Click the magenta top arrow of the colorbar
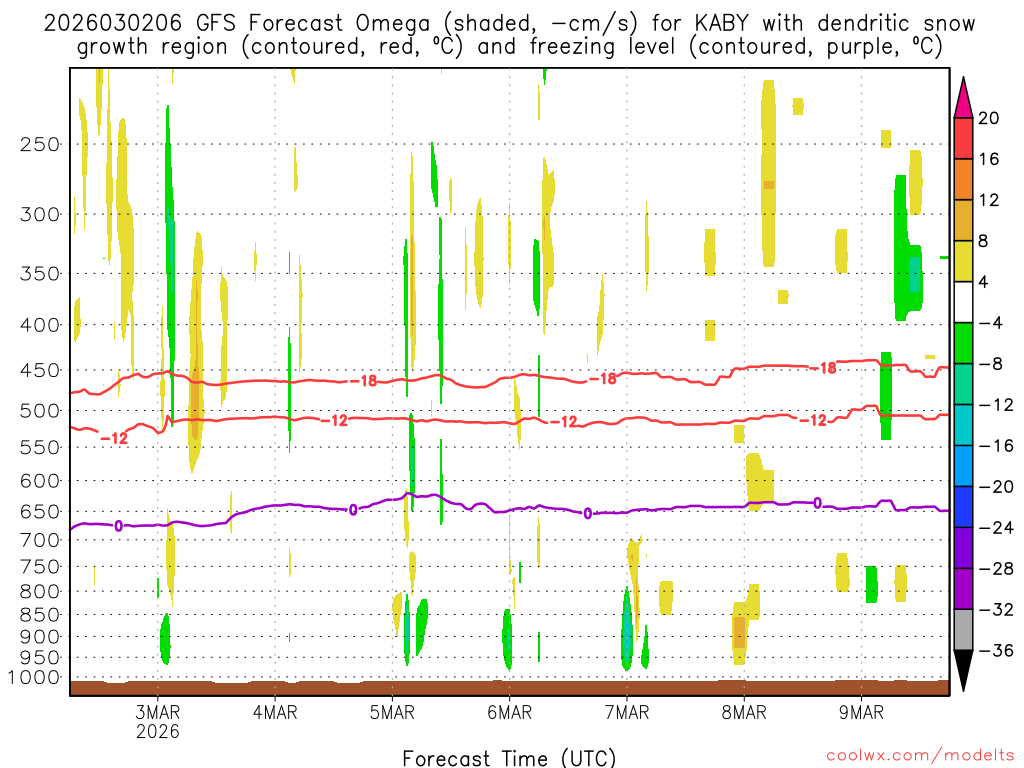The height and width of the screenshot is (768, 1024). pyautogui.click(x=963, y=99)
